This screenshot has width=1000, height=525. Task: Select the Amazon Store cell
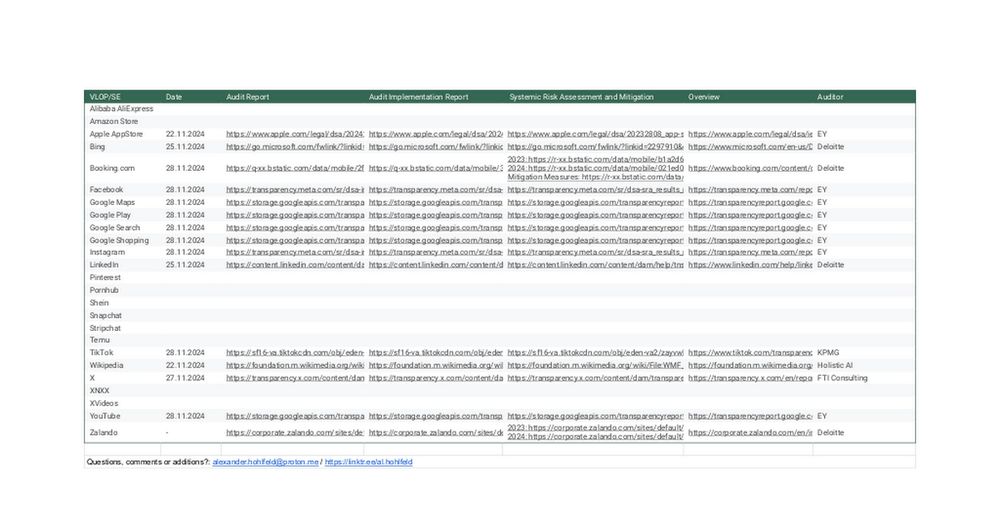pos(114,121)
